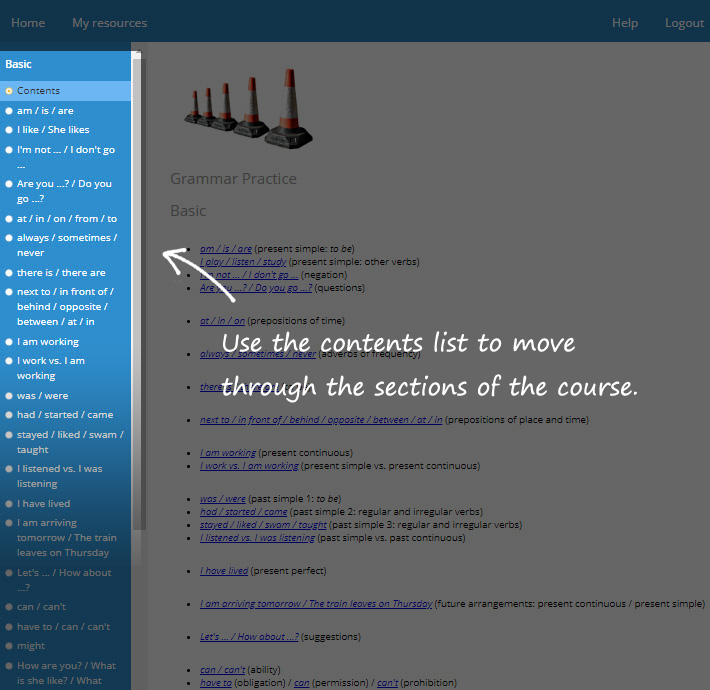The image size is (710, 690).
Task: Click the bullet icon beside 'at / in / on / from / to'
Action: (x=9, y=219)
